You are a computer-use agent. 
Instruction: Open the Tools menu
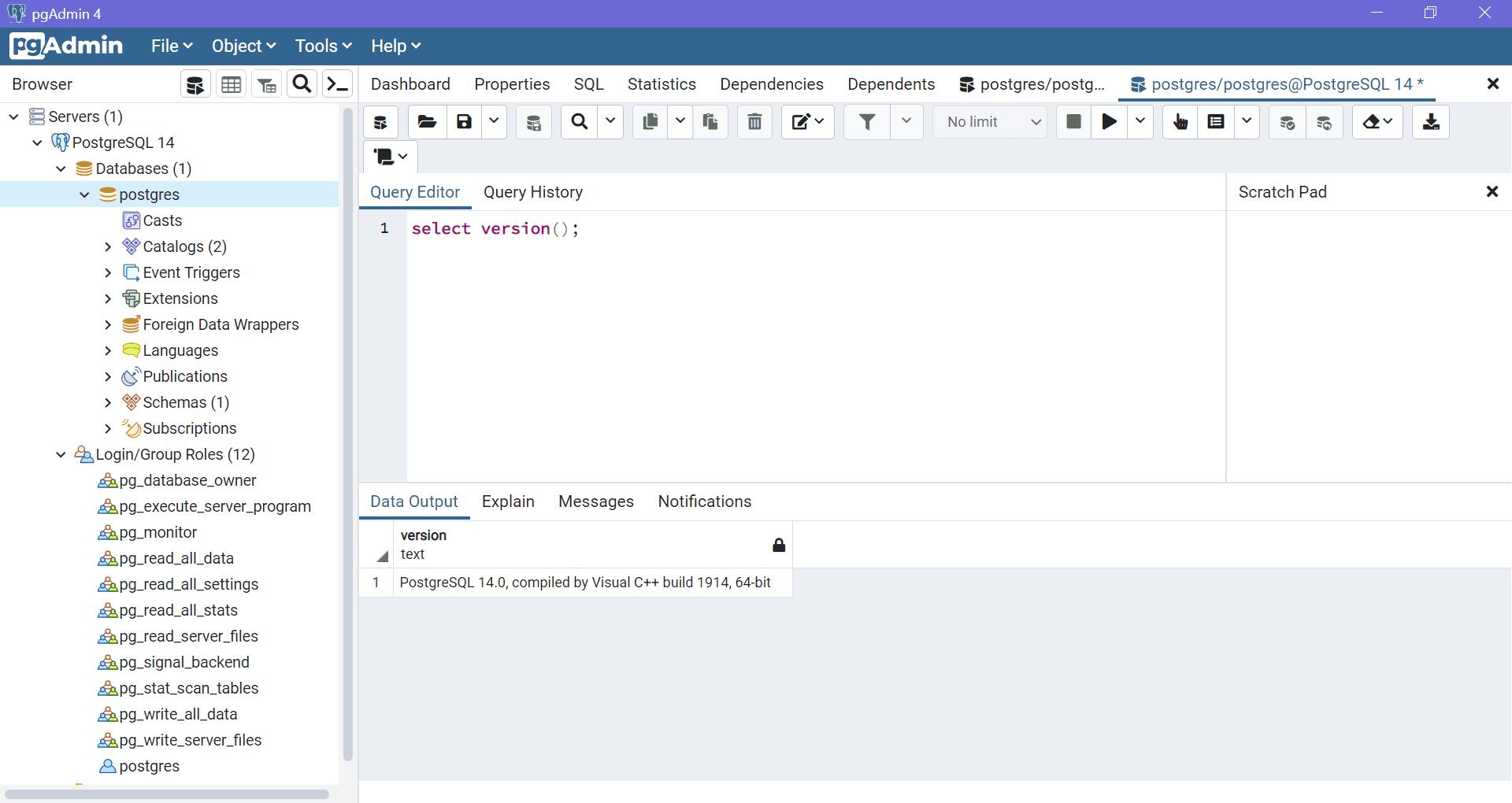tap(322, 46)
